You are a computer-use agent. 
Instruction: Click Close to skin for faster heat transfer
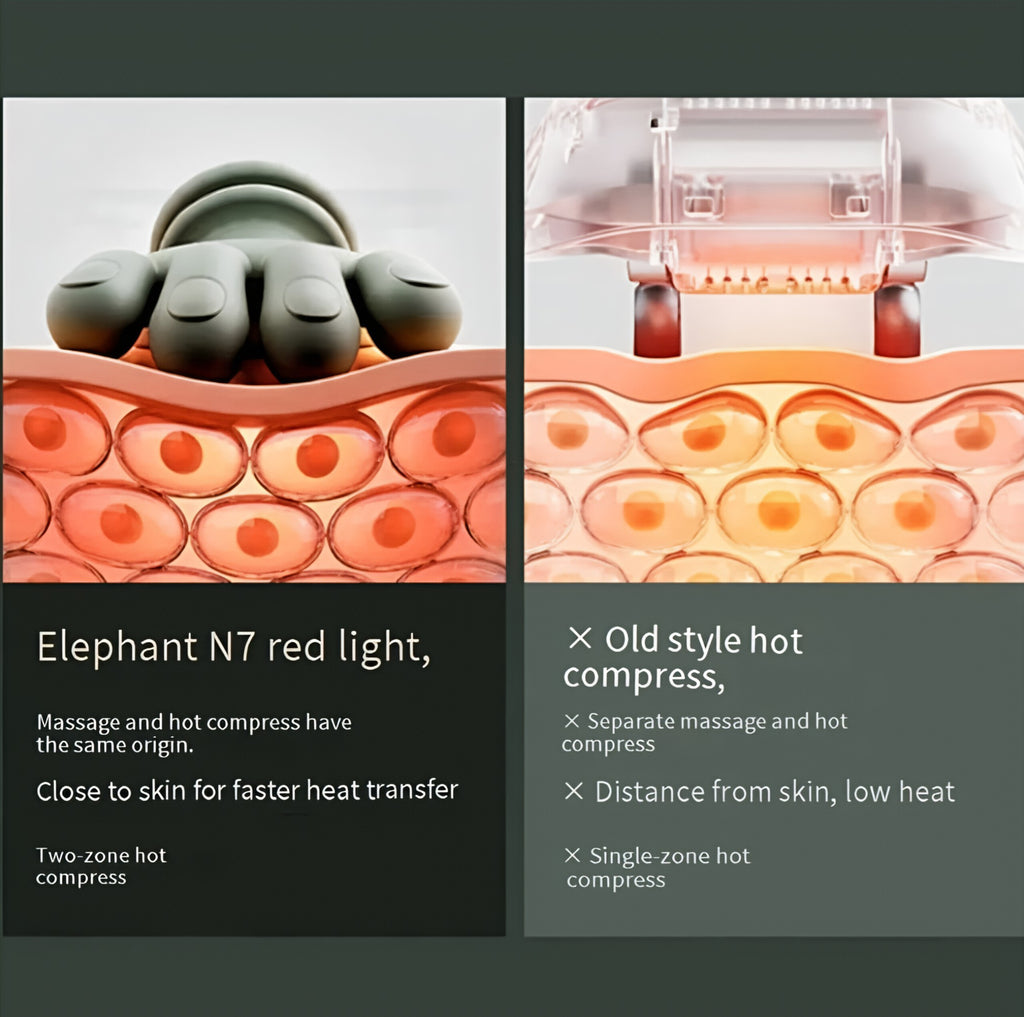pos(247,790)
